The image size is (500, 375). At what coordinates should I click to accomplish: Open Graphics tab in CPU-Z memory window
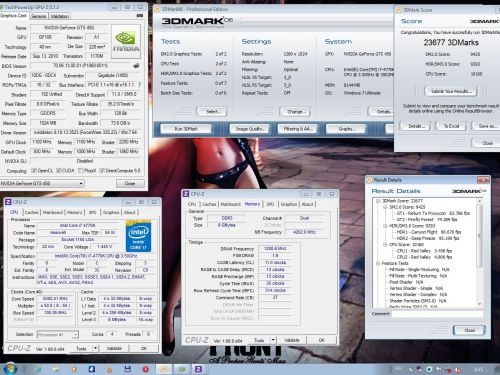tap(289, 204)
